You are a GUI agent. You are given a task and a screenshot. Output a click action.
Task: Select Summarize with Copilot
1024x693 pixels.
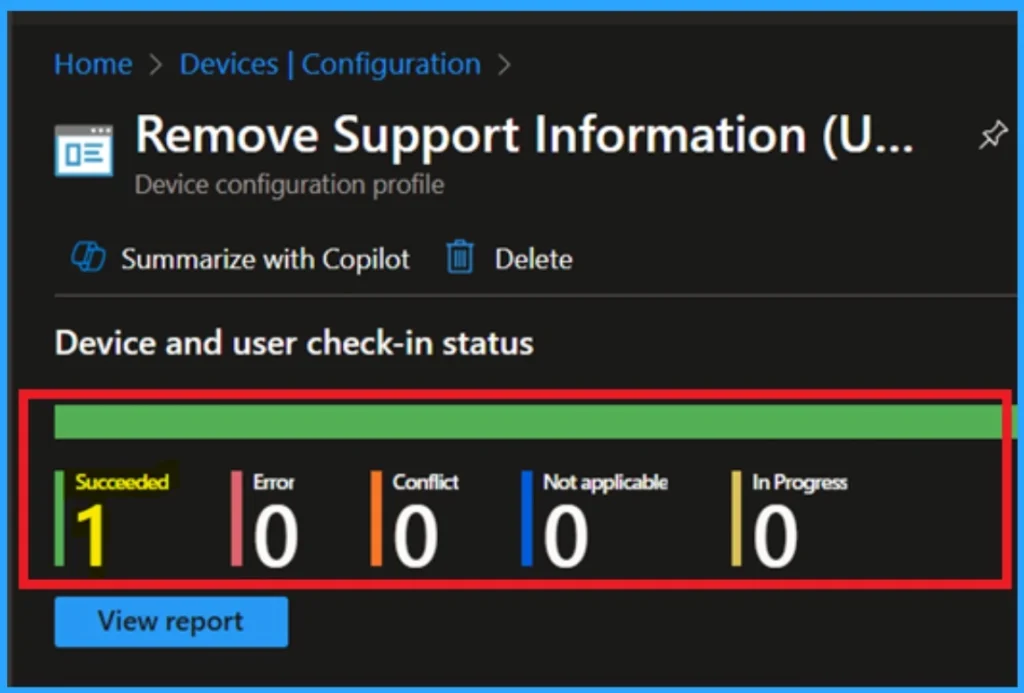264,258
